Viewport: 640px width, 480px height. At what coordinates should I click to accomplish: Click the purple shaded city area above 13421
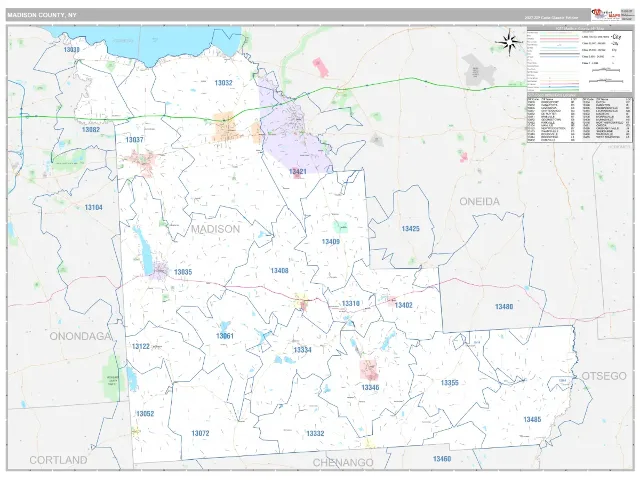pos(295,131)
